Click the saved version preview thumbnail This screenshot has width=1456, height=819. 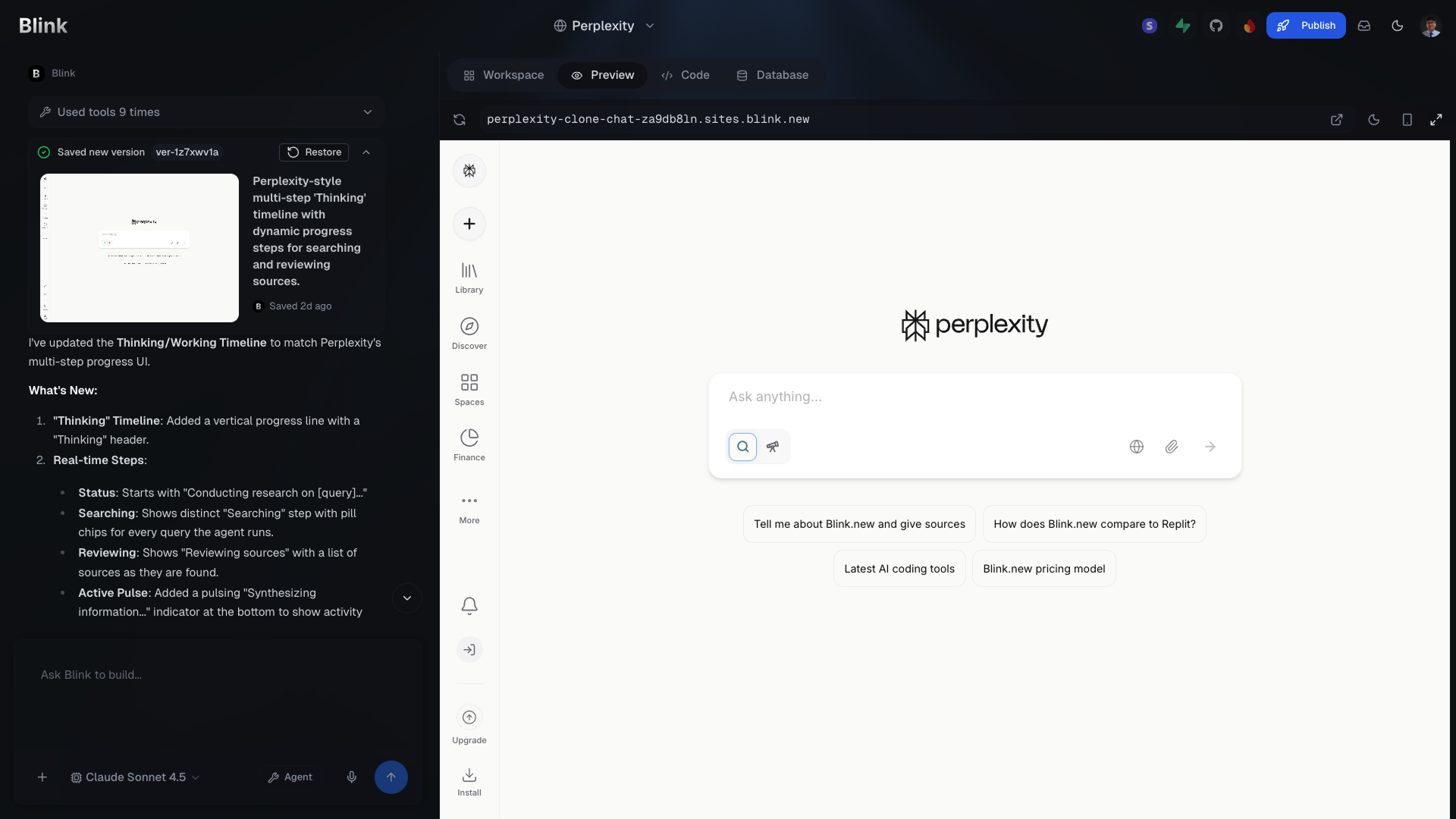pos(140,248)
